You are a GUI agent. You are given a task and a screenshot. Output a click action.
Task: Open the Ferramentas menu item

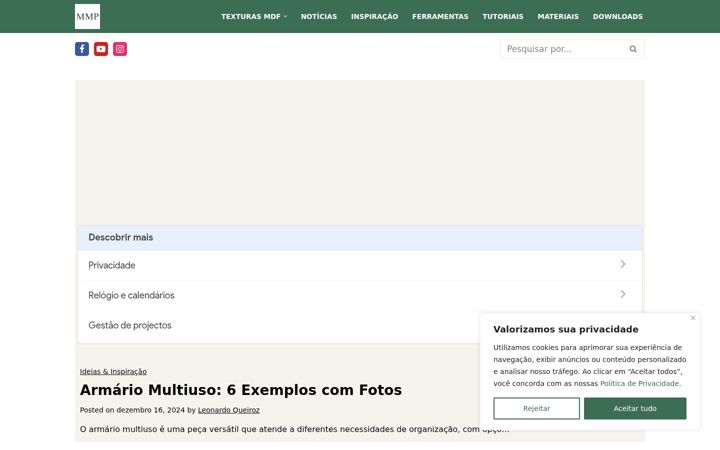440,17
